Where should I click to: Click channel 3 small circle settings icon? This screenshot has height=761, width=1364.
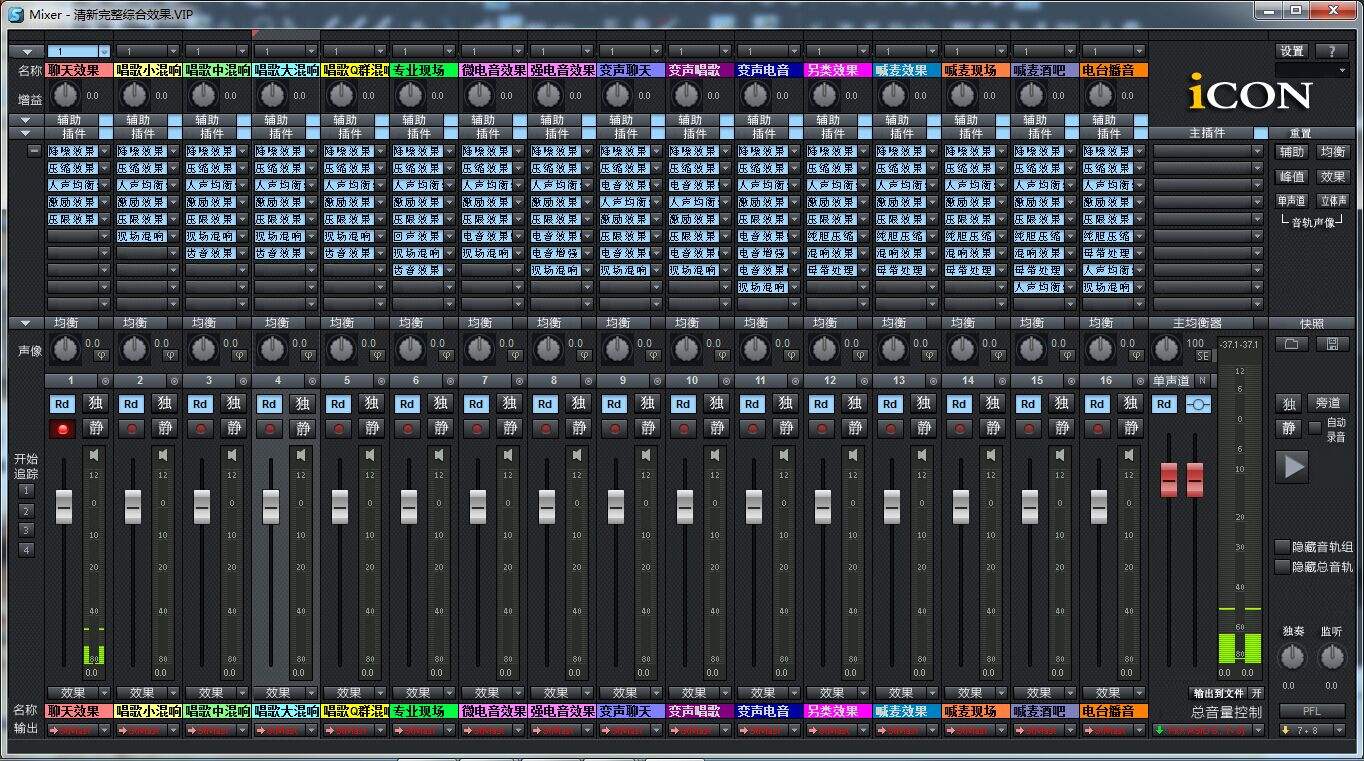pyautogui.click(x=243, y=381)
